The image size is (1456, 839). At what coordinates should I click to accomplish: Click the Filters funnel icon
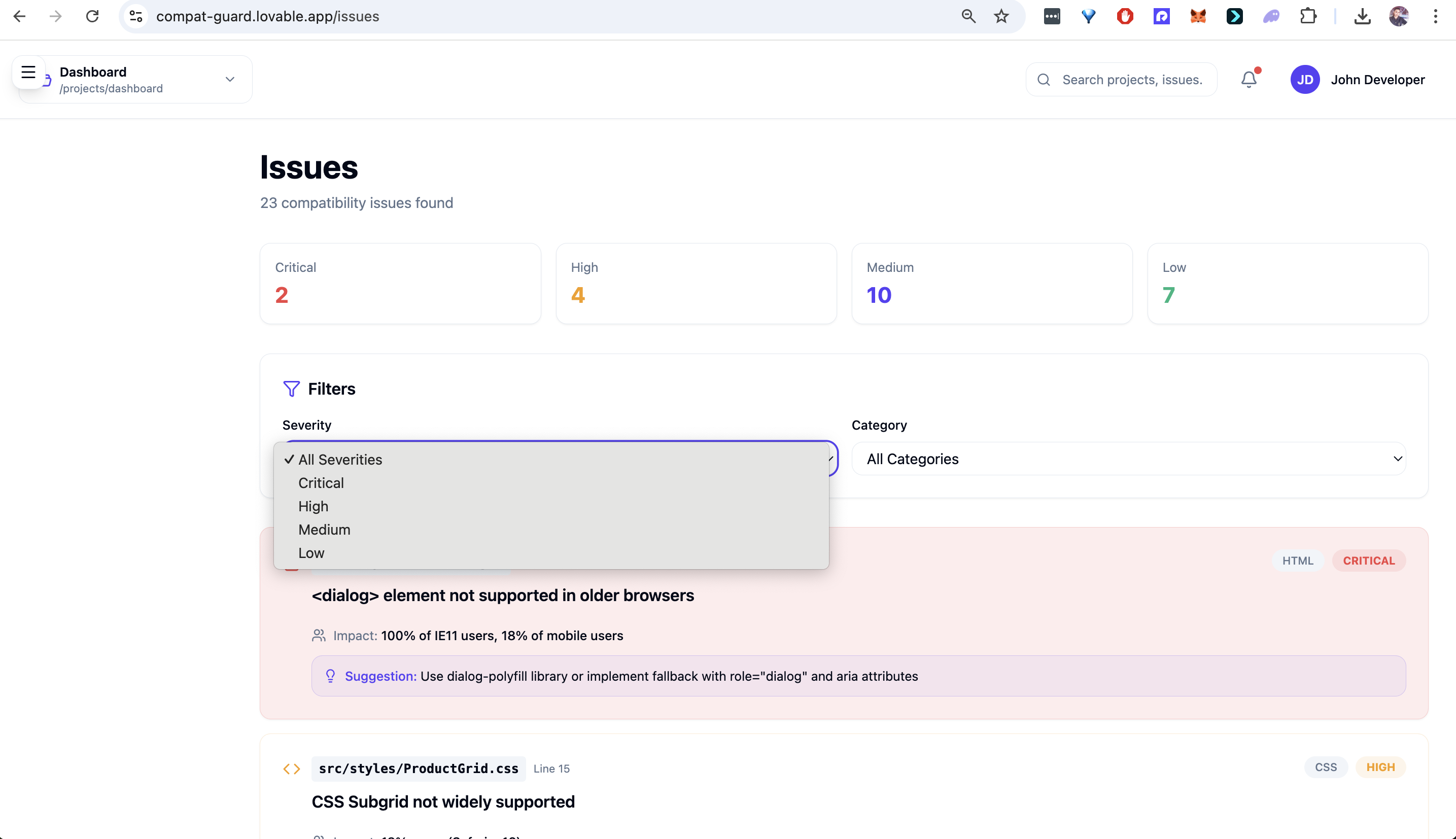[x=291, y=389]
